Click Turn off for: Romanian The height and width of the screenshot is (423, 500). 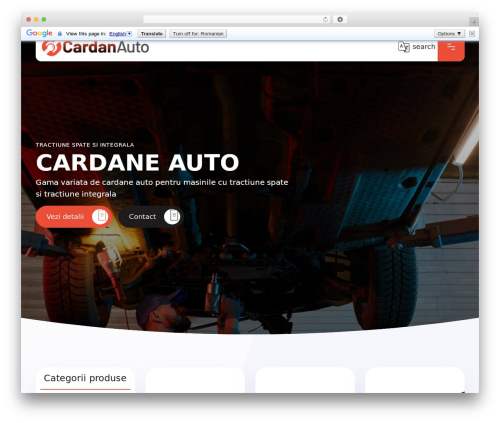point(198,34)
